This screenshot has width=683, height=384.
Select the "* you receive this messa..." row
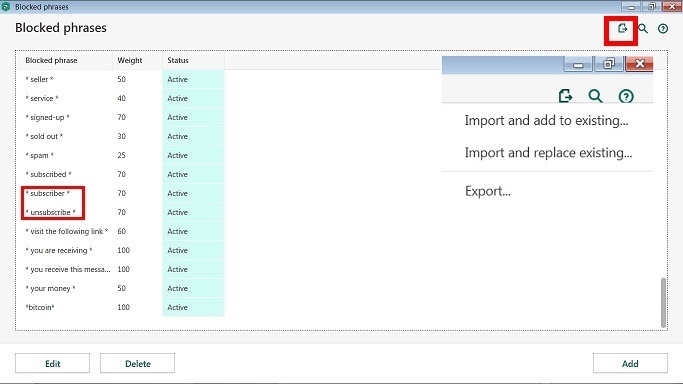click(x=121, y=269)
